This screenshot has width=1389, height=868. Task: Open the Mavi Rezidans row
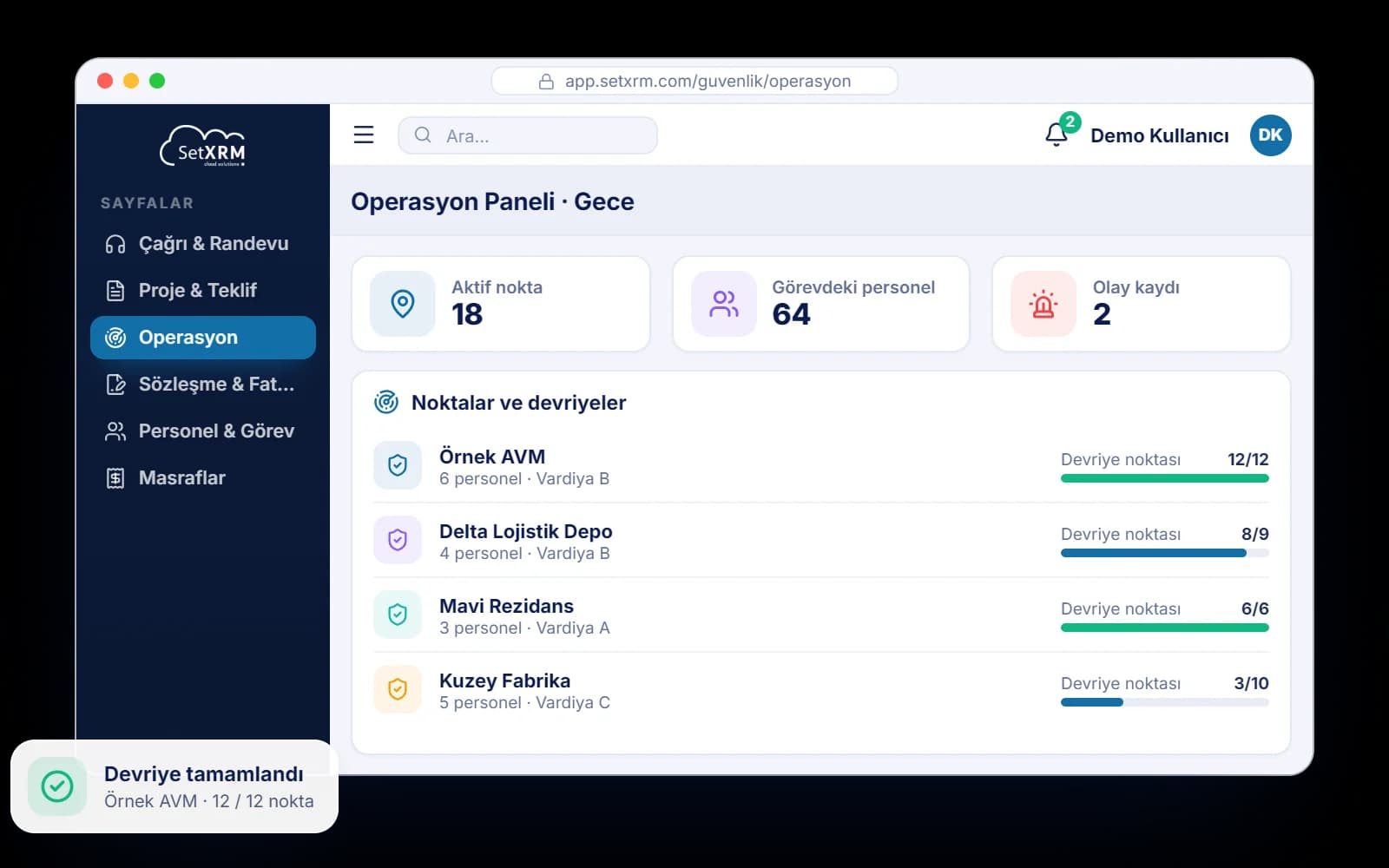click(821, 615)
